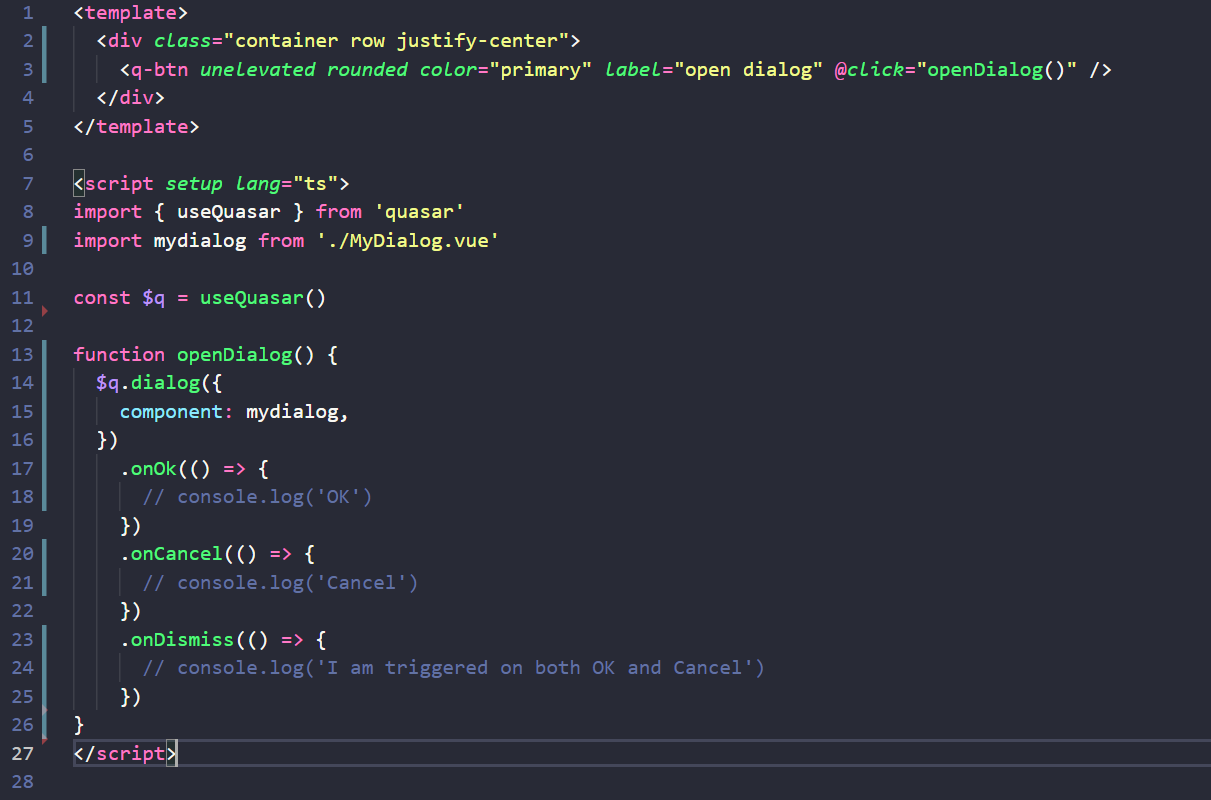The height and width of the screenshot is (800, 1211).
Task: Click useQuasar inside the import braces
Action: click(x=229, y=211)
